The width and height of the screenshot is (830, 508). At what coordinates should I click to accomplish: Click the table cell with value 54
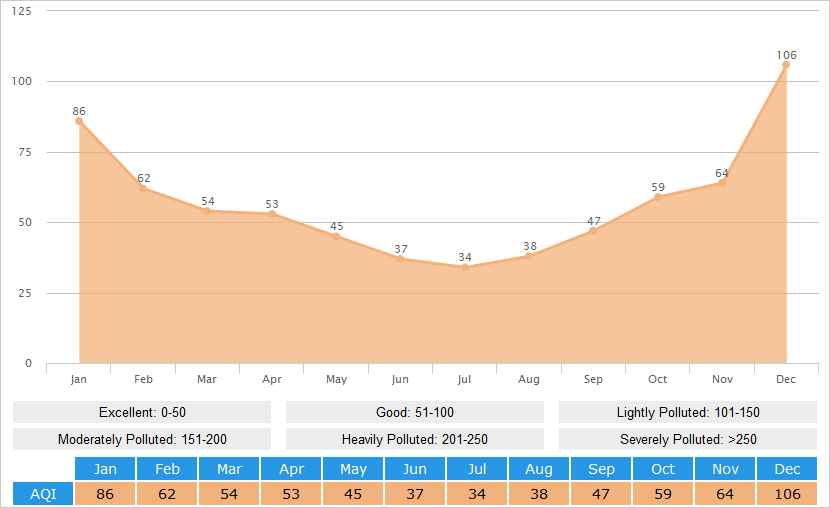tap(229, 494)
